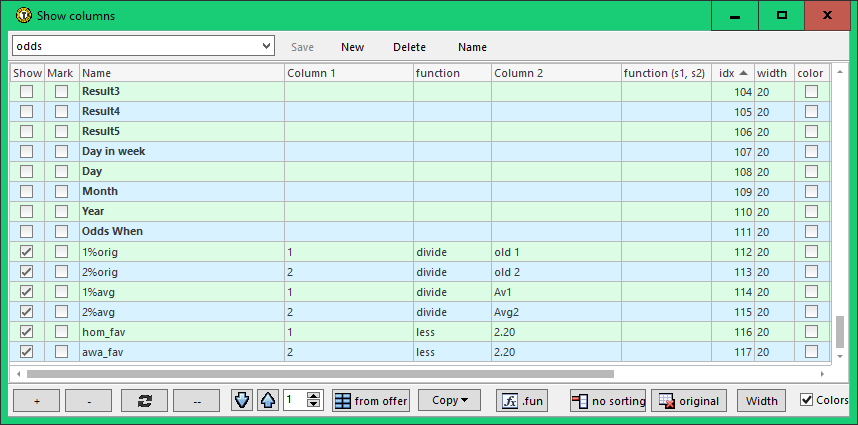Click the New menu item
Viewport: 858px width, 425px height.
click(x=352, y=47)
